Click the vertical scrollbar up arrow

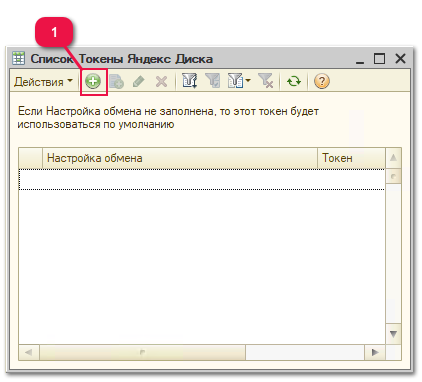click(393, 158)
